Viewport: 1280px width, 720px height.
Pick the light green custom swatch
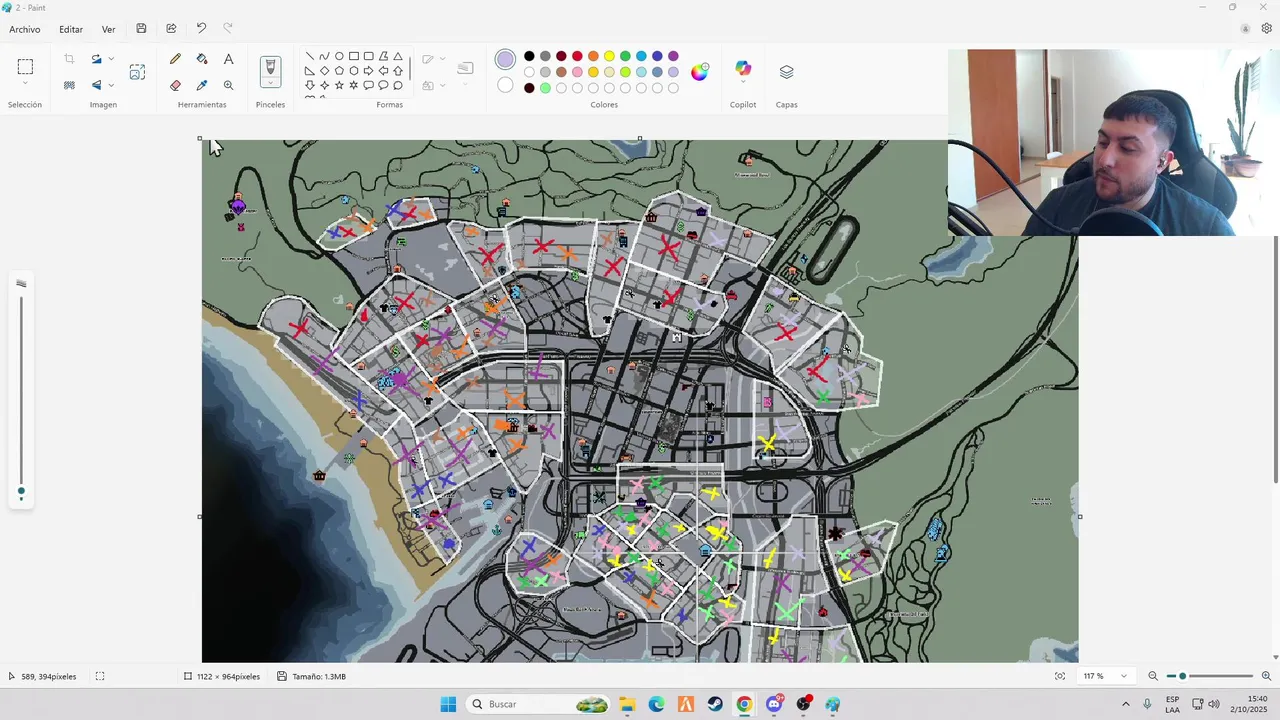(545, 88)
